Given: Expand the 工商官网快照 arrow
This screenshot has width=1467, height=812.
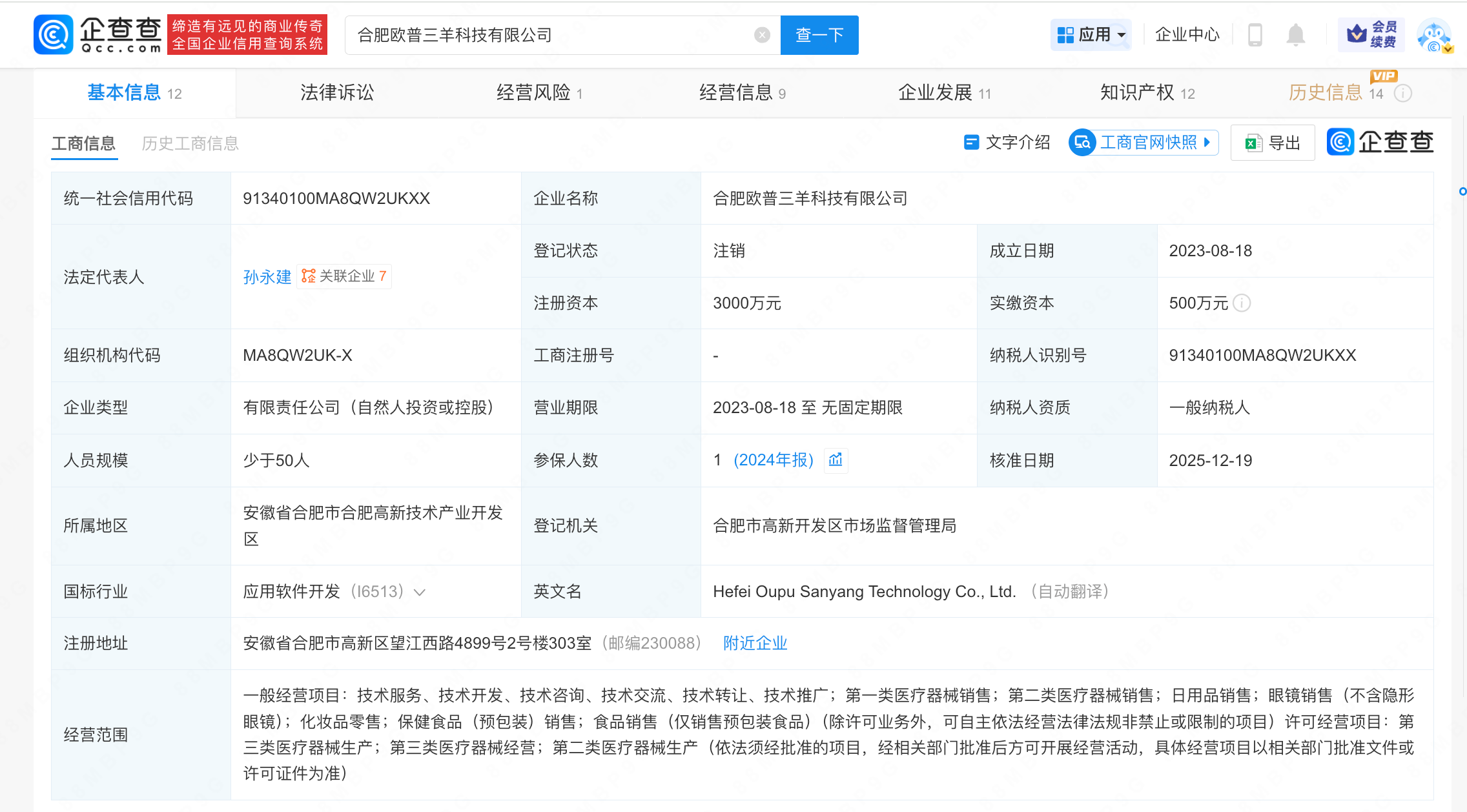Looking at the screenshot, I should click(1207, 143).
